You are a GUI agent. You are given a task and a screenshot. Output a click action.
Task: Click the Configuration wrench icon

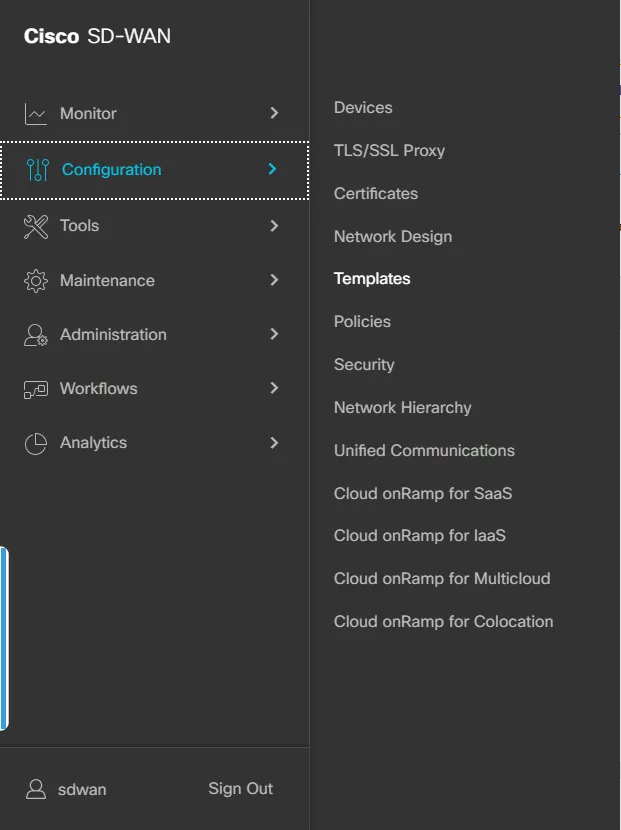(38, 169)
